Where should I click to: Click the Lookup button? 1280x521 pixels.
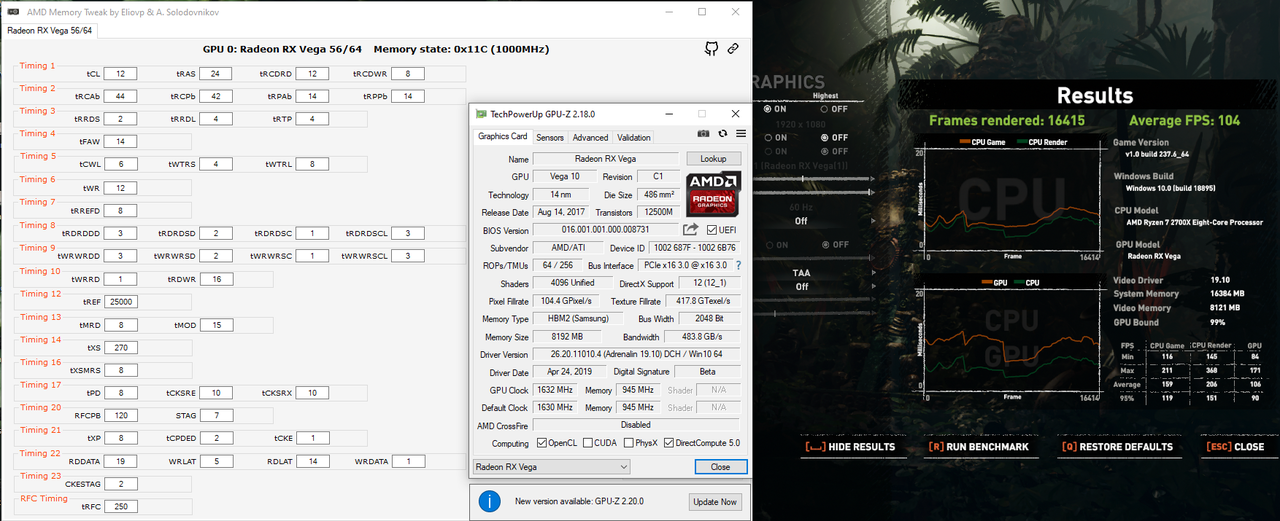pyautogui.click(x=713, y=159)
